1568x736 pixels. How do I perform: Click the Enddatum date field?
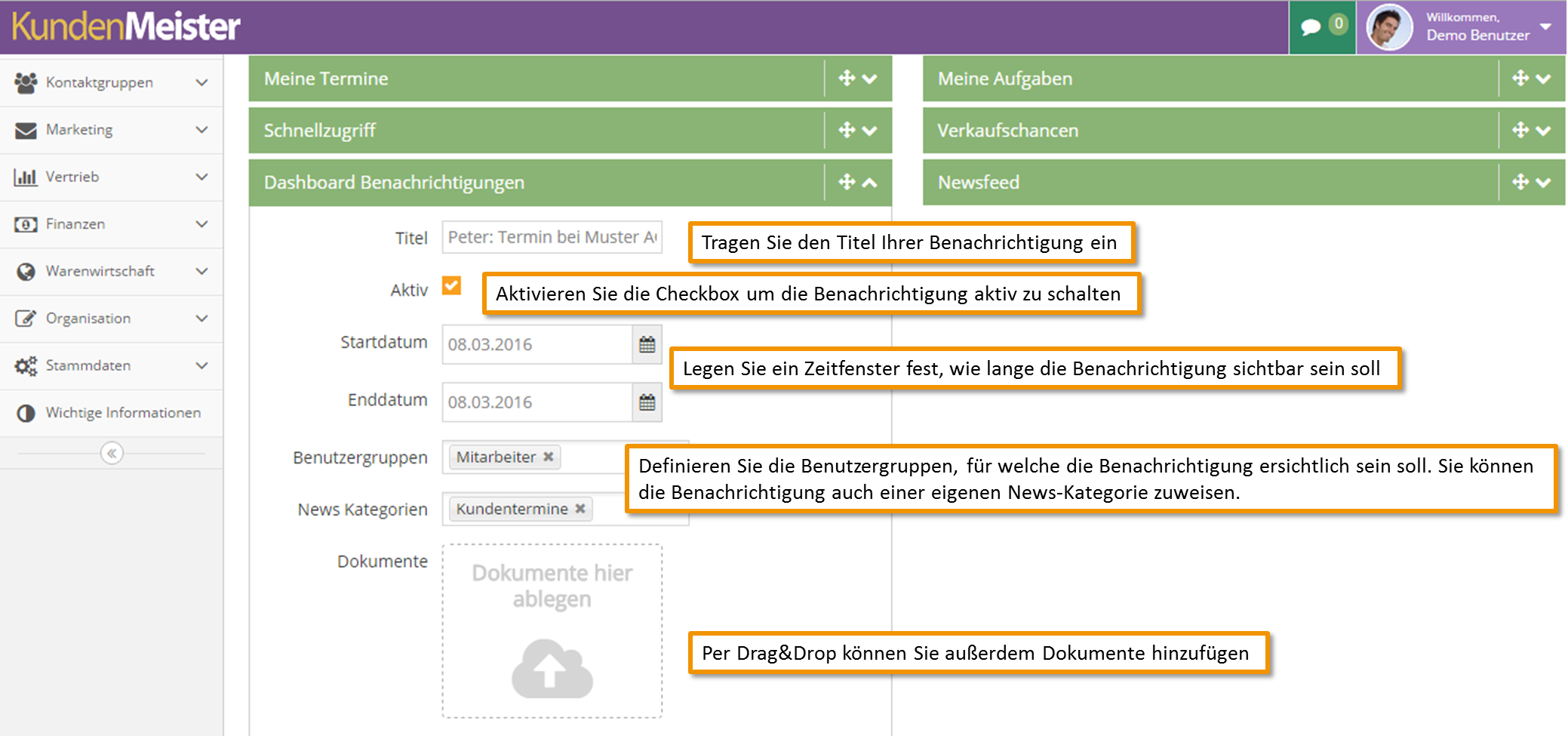click(x=537, y=402)
